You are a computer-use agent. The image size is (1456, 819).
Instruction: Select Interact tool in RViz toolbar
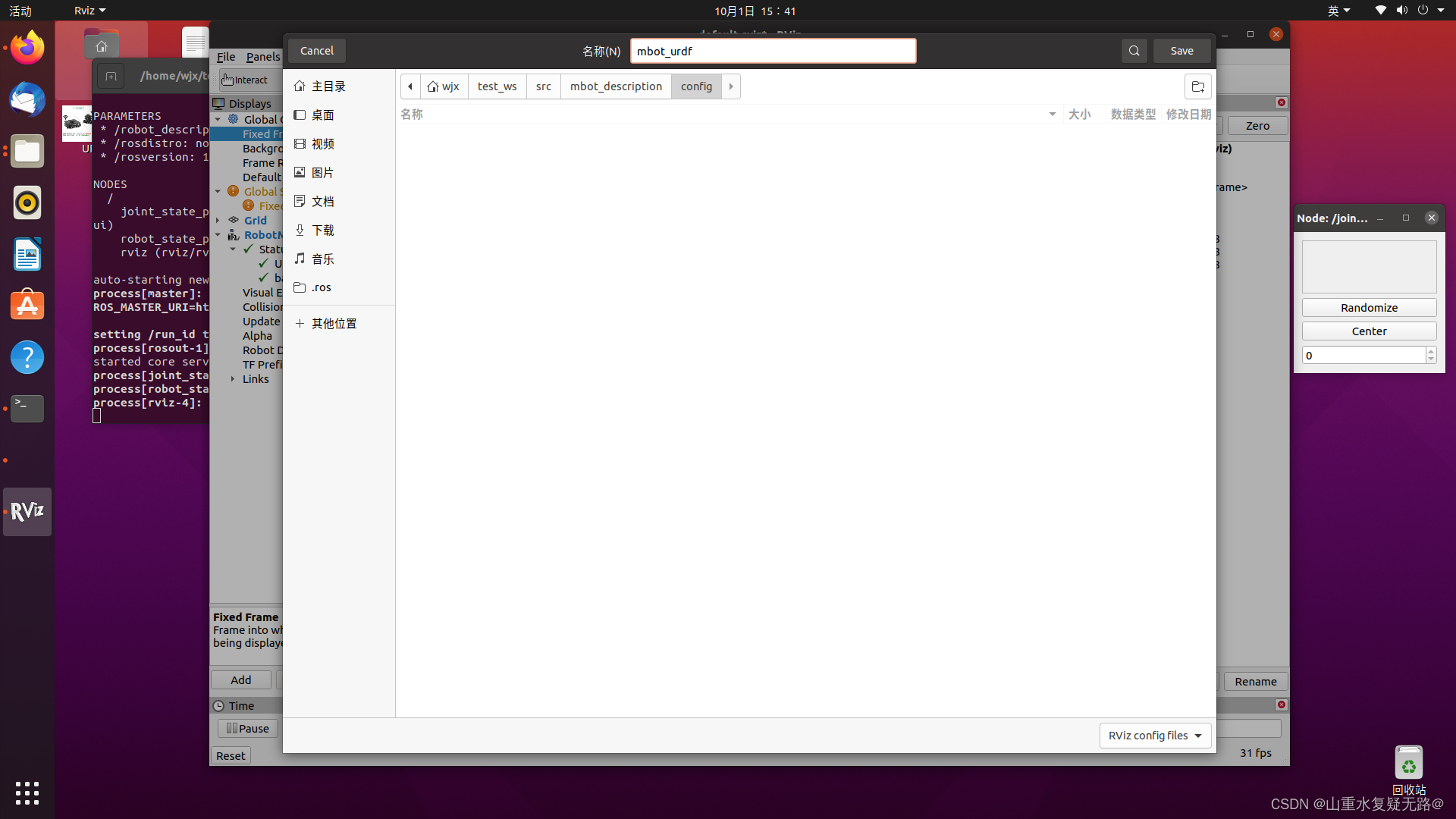click(x=244, y=80)
